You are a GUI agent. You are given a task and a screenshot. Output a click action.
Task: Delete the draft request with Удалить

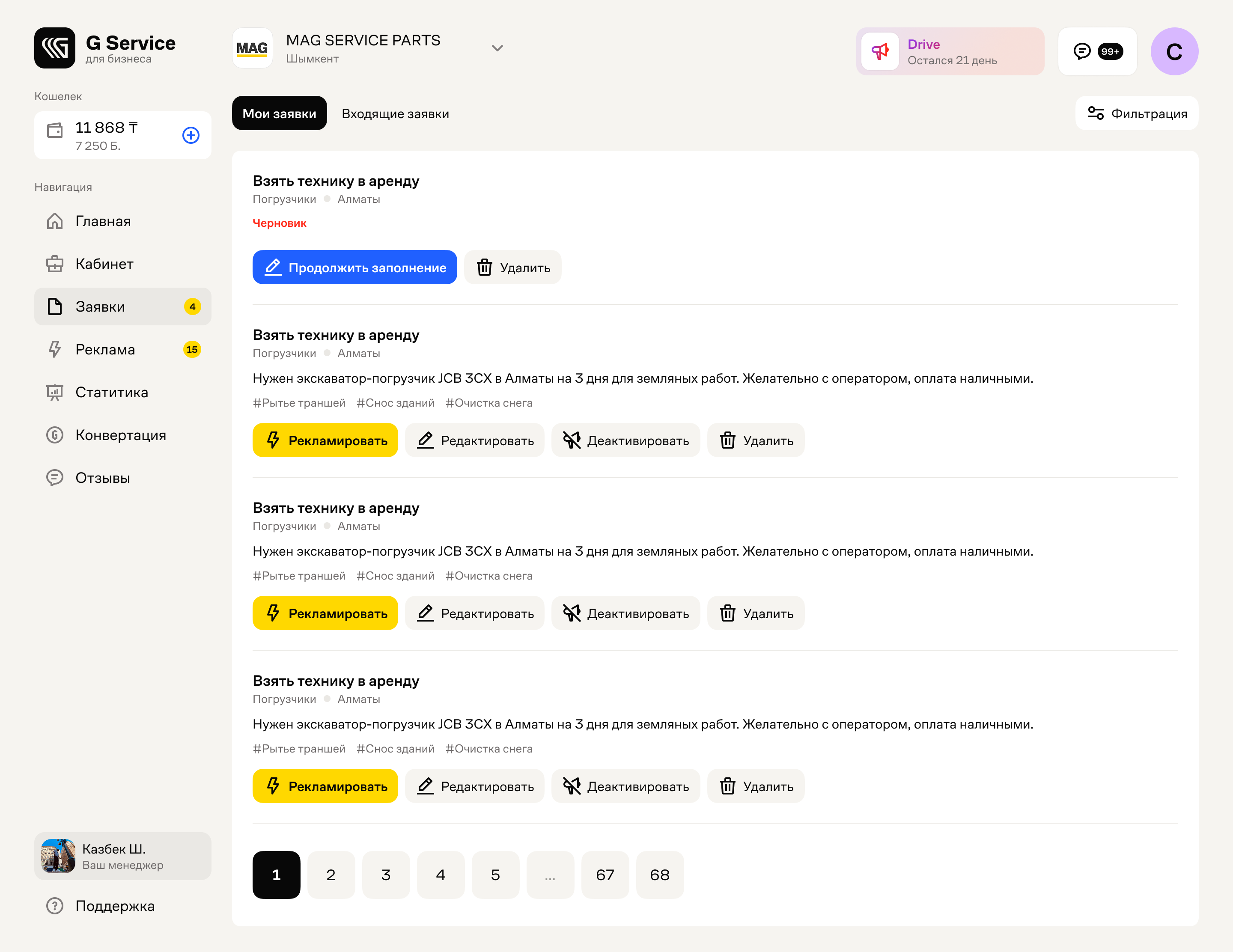(512, 268)
